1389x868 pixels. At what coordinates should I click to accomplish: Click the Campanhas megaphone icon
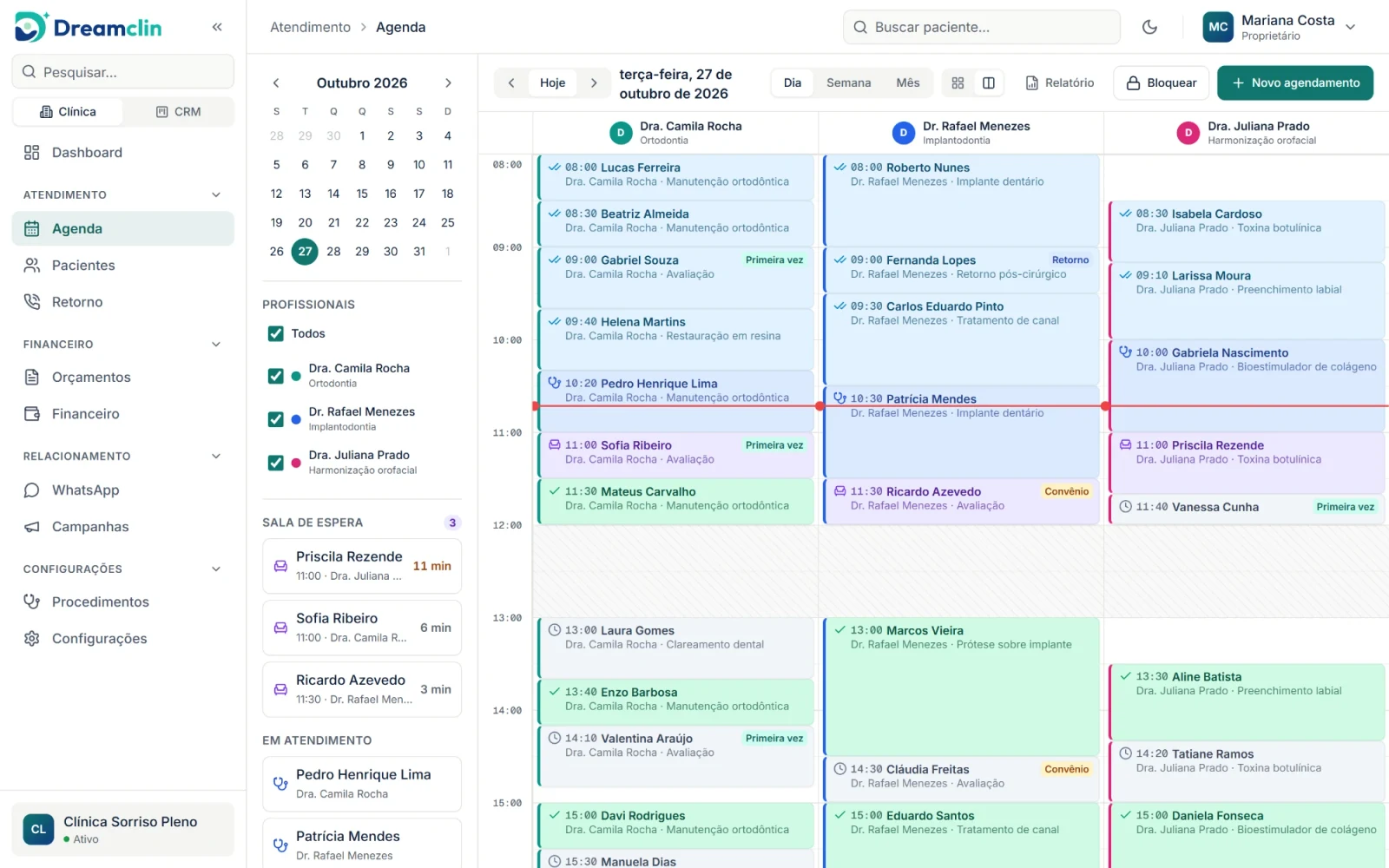32,527
